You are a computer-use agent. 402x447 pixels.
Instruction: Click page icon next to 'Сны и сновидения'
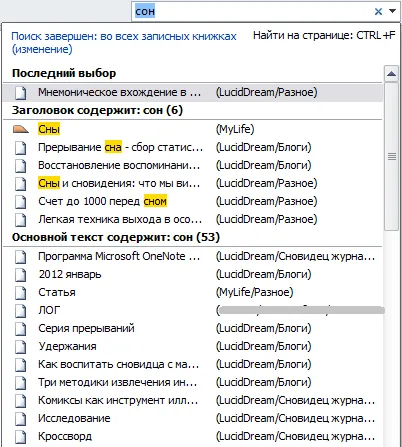pos(21,183)
